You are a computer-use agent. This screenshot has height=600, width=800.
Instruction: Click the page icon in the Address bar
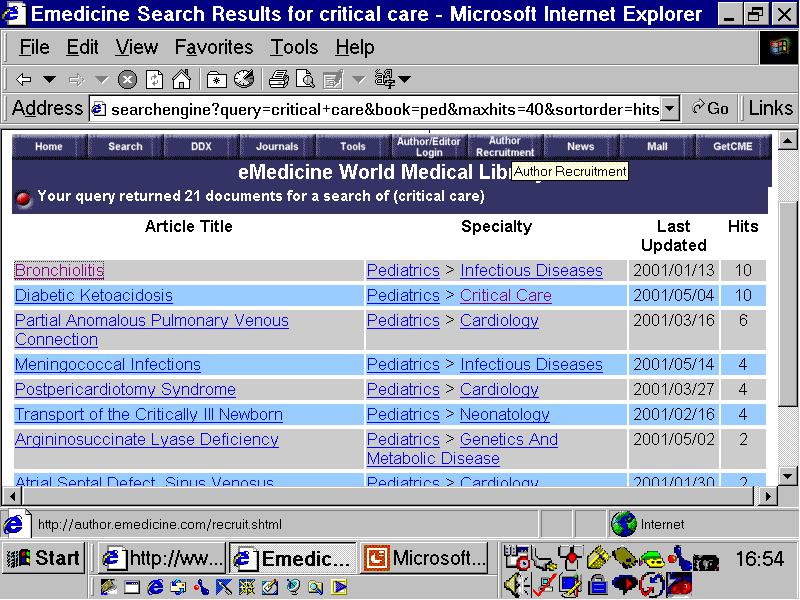(99, 109)
